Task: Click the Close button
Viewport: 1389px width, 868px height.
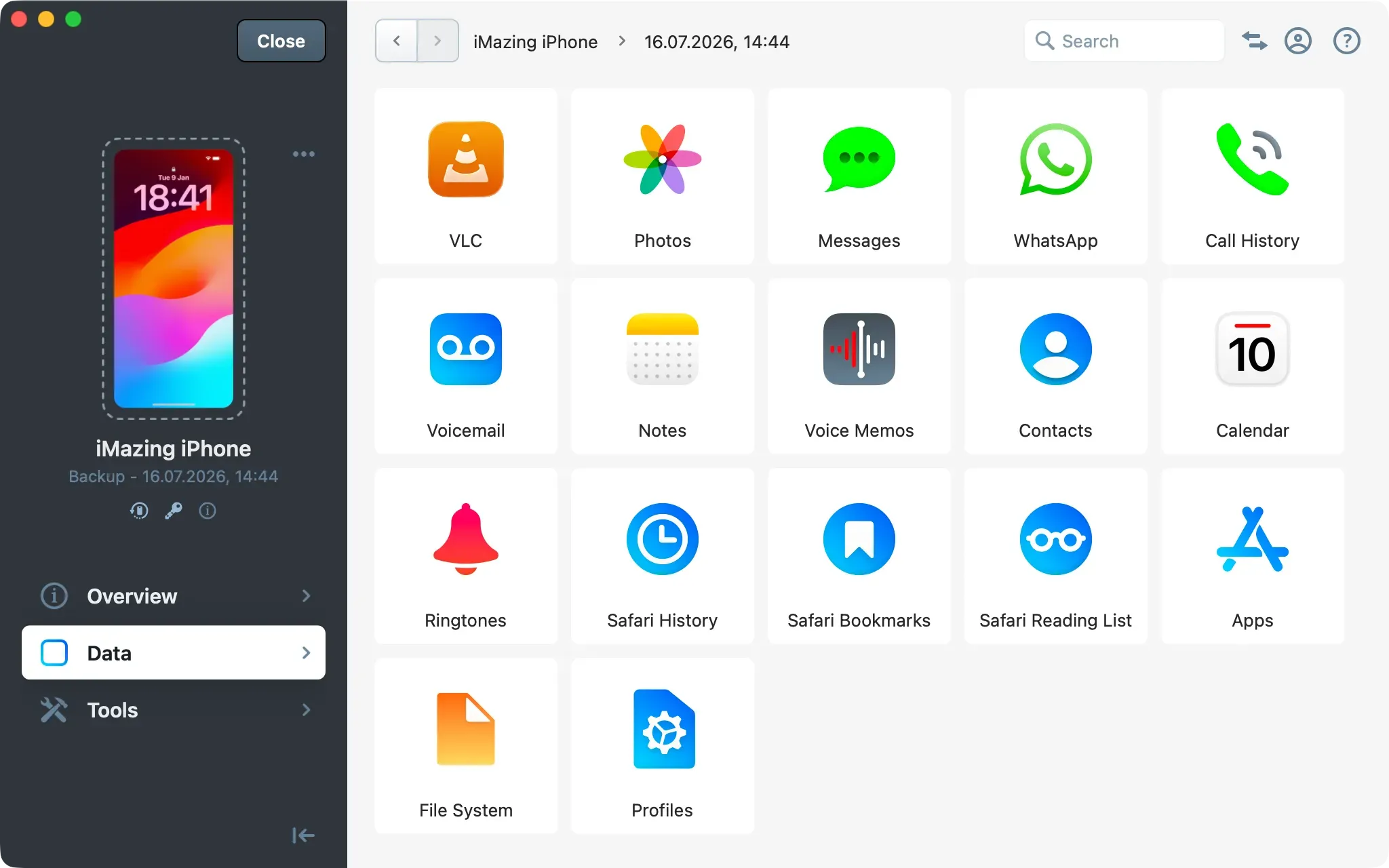Action: (281, 41)
